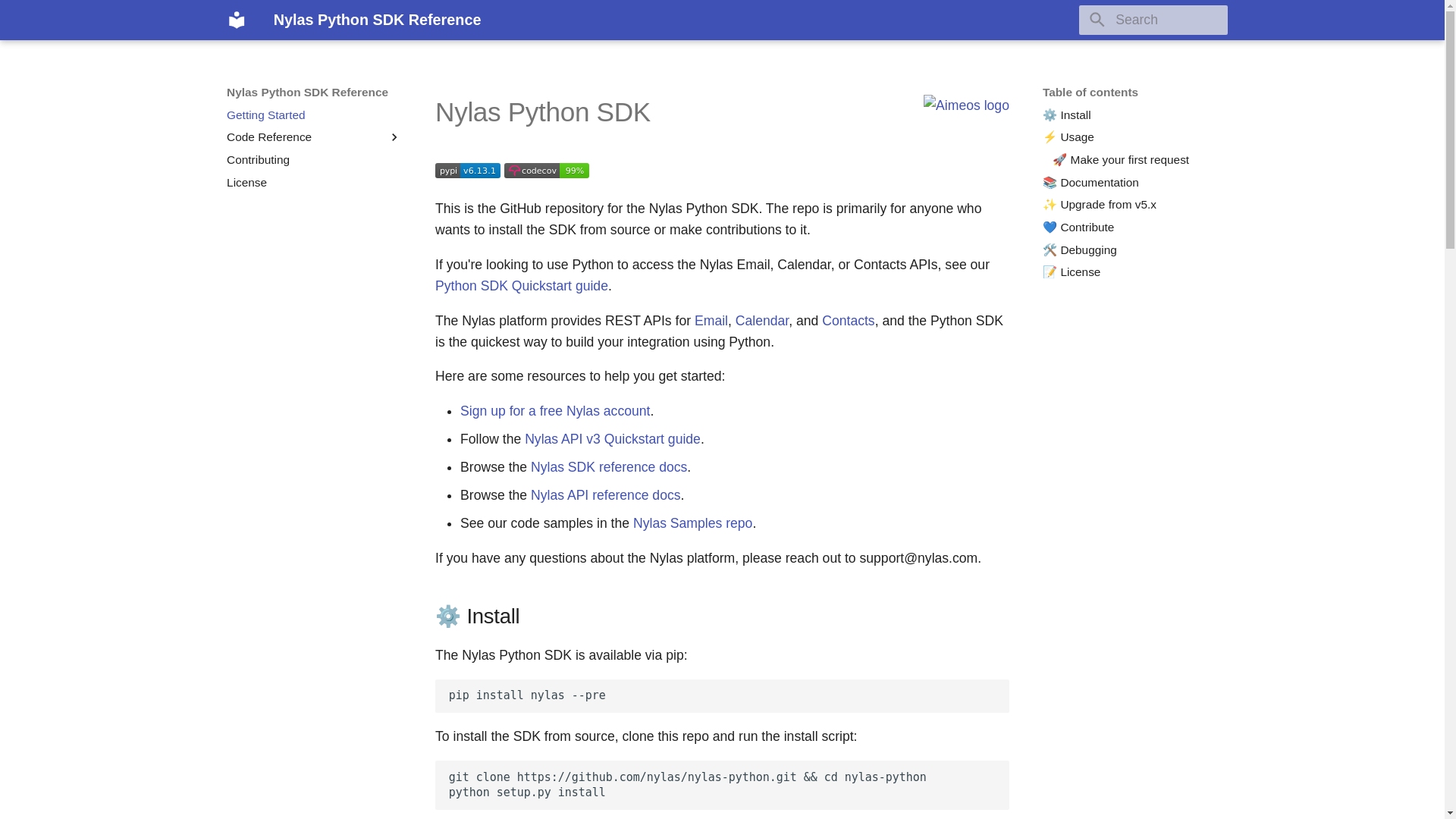The image size is (1456, 819).
Task: Open Nylas API v3 Quickstart guide link
Action: [x=612, y=439]
